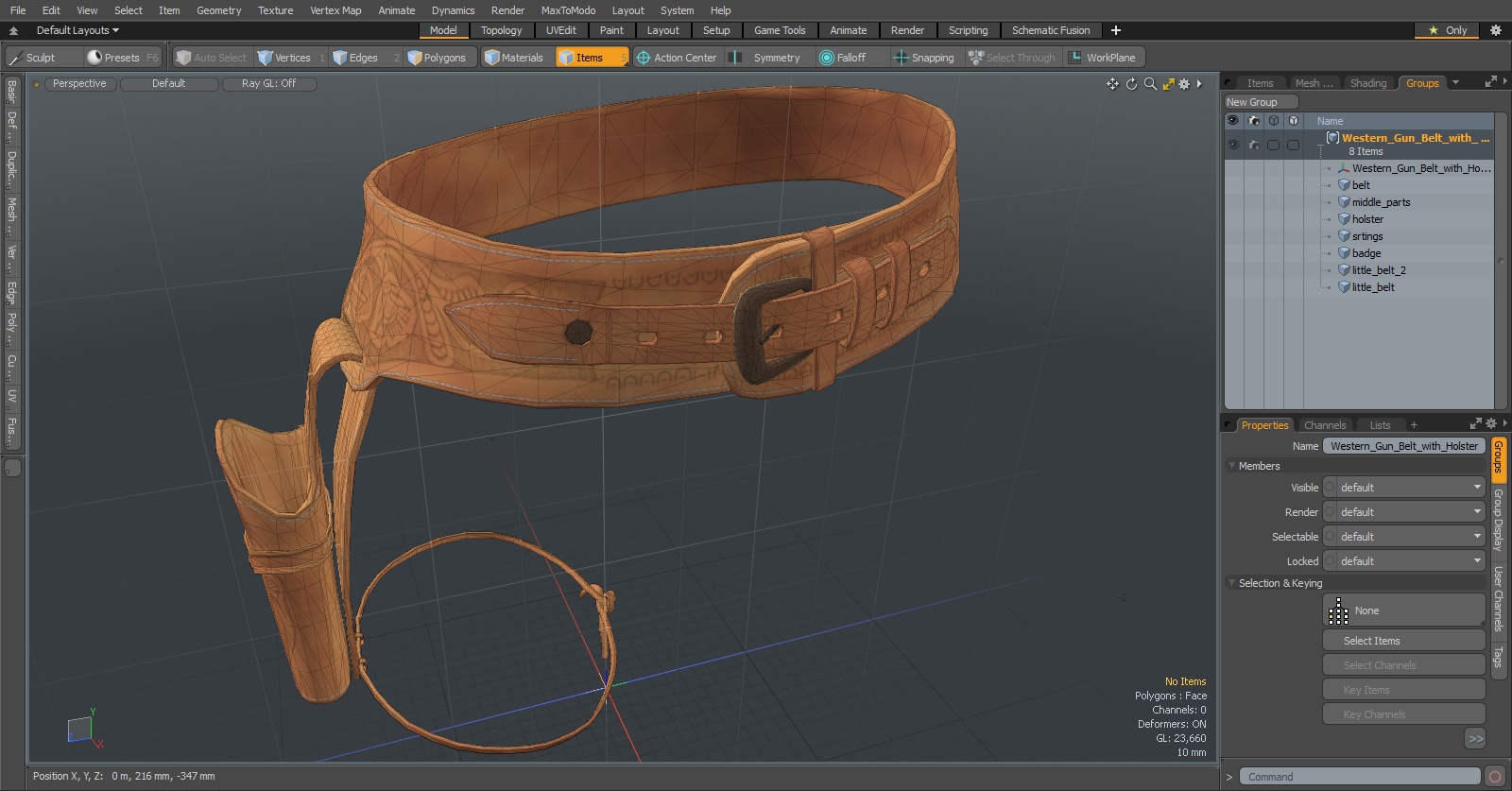The image size is (1512, 791).
Task: Click the Key Channels button
Action: 1404,714
